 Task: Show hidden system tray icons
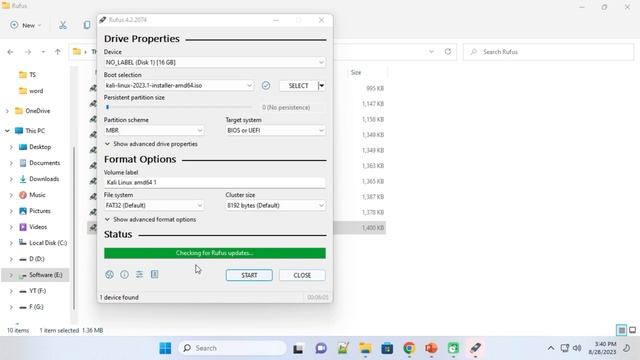[551, 348]
